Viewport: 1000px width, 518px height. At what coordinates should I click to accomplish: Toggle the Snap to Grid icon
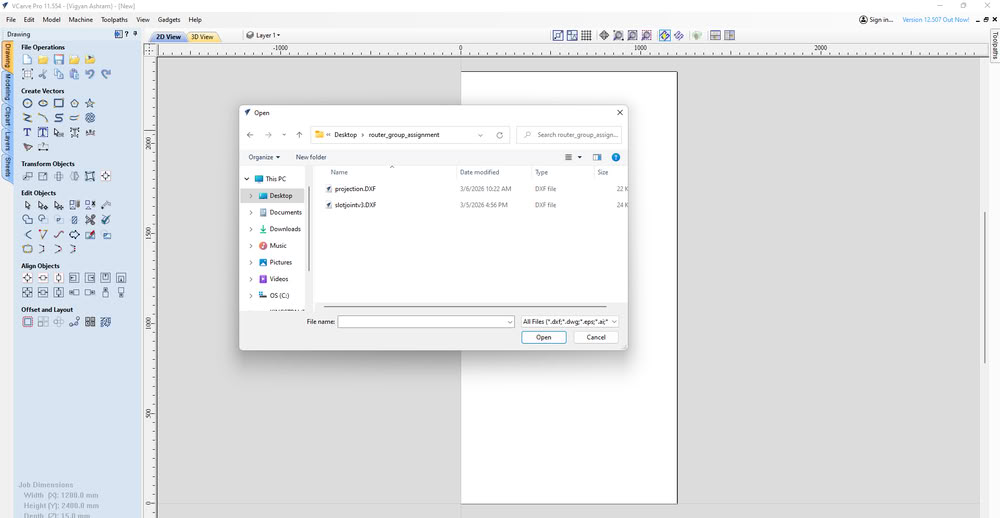click(586, 36)
